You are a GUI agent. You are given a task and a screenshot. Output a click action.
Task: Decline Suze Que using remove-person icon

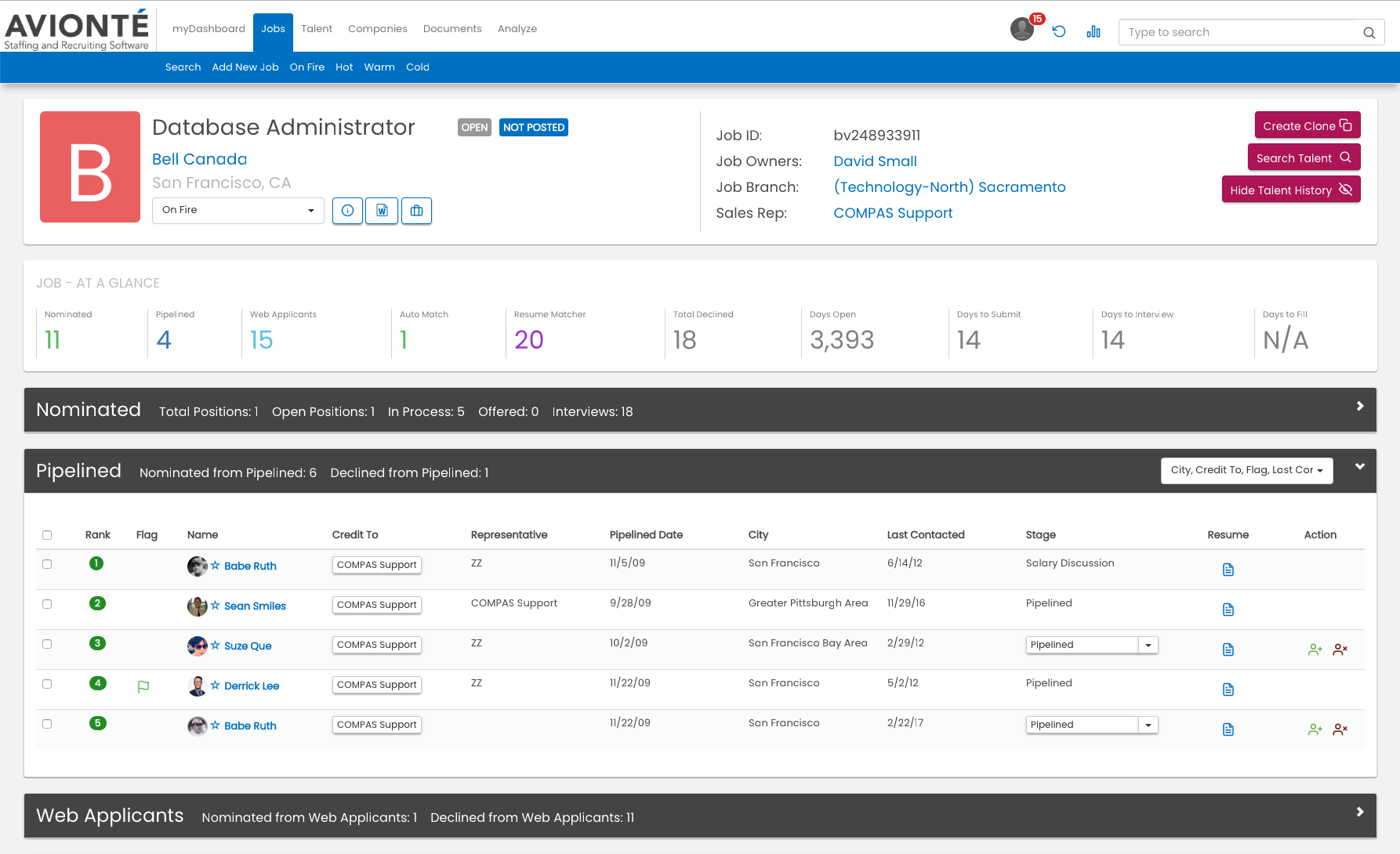[x=1340, y=650]
